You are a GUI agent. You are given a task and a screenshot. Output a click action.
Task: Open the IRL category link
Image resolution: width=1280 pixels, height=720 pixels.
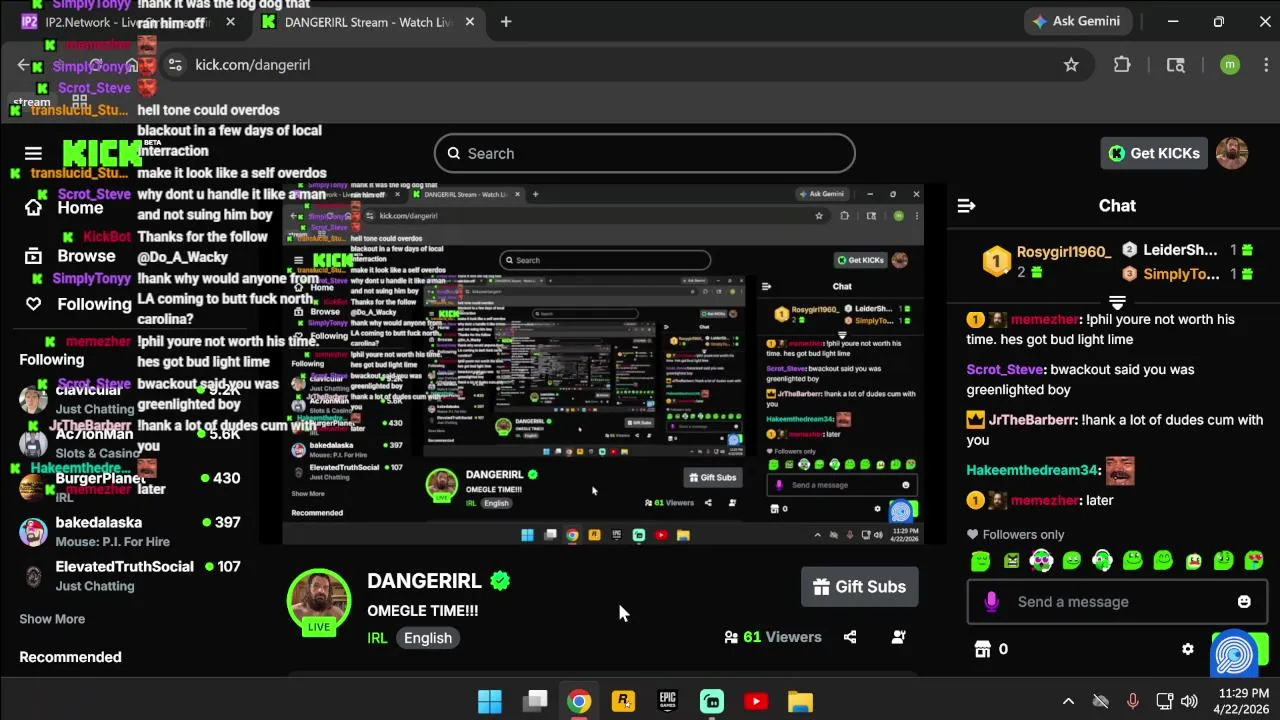[377, 638]
